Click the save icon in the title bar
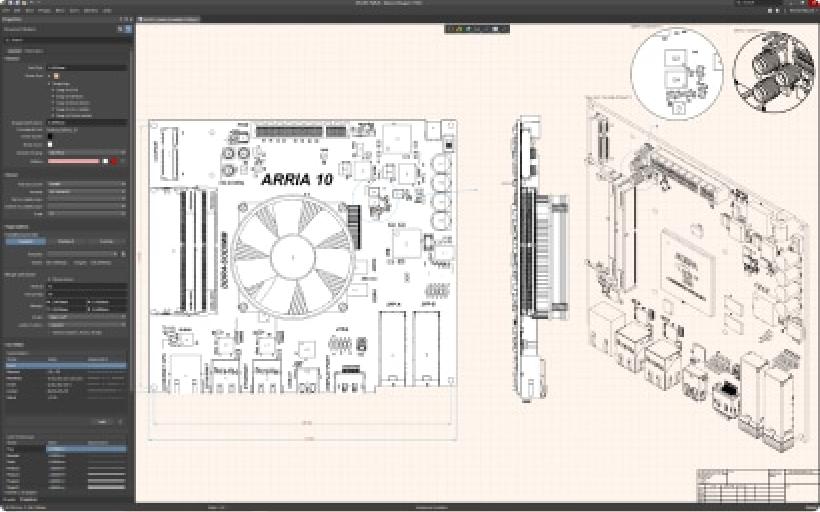 tap(12, 3)
